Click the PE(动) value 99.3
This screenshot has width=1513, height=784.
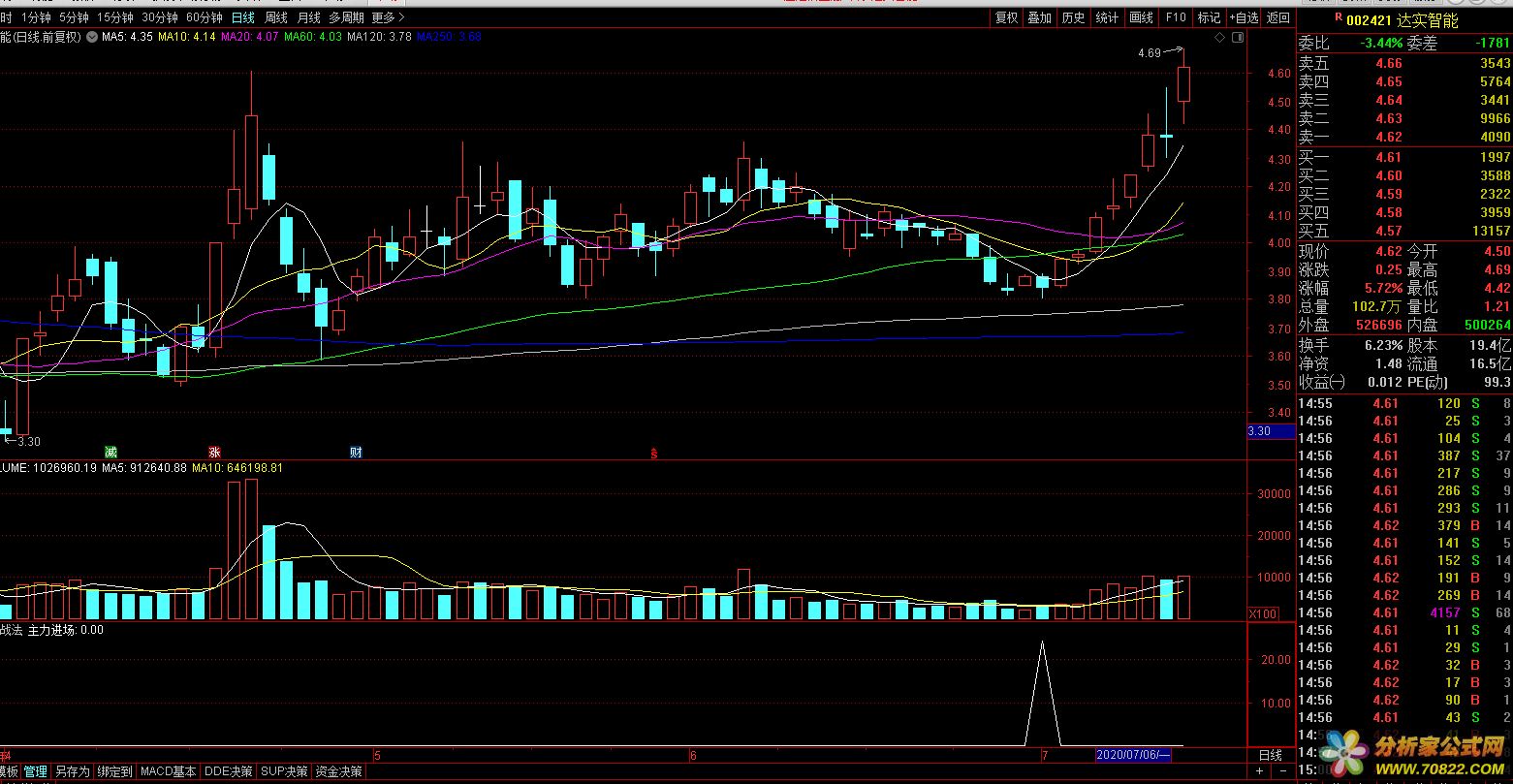pyautogui.click(x=1497, y=382)
